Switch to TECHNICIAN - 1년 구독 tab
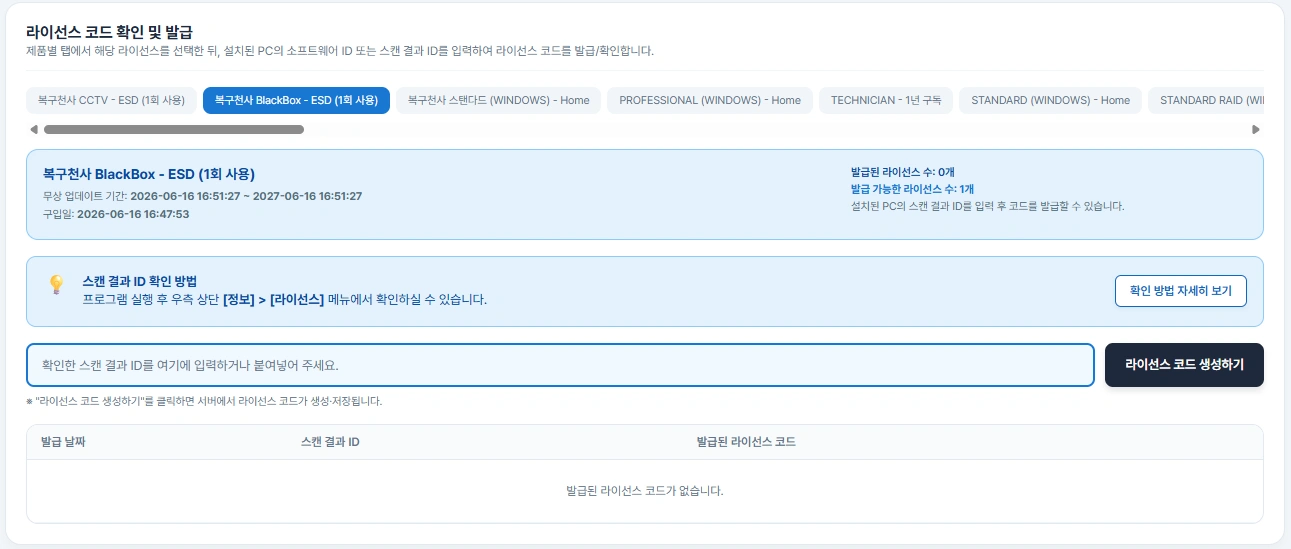This screenshot has height=549, width=1291. (886, 100)
